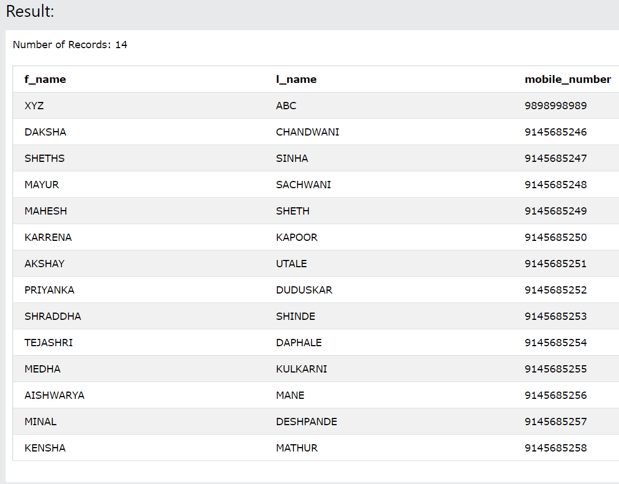The width and height of the screenshot is (619, 484).
Task: Select the SHRADDHA first name cell
Action: pos(53,316)
